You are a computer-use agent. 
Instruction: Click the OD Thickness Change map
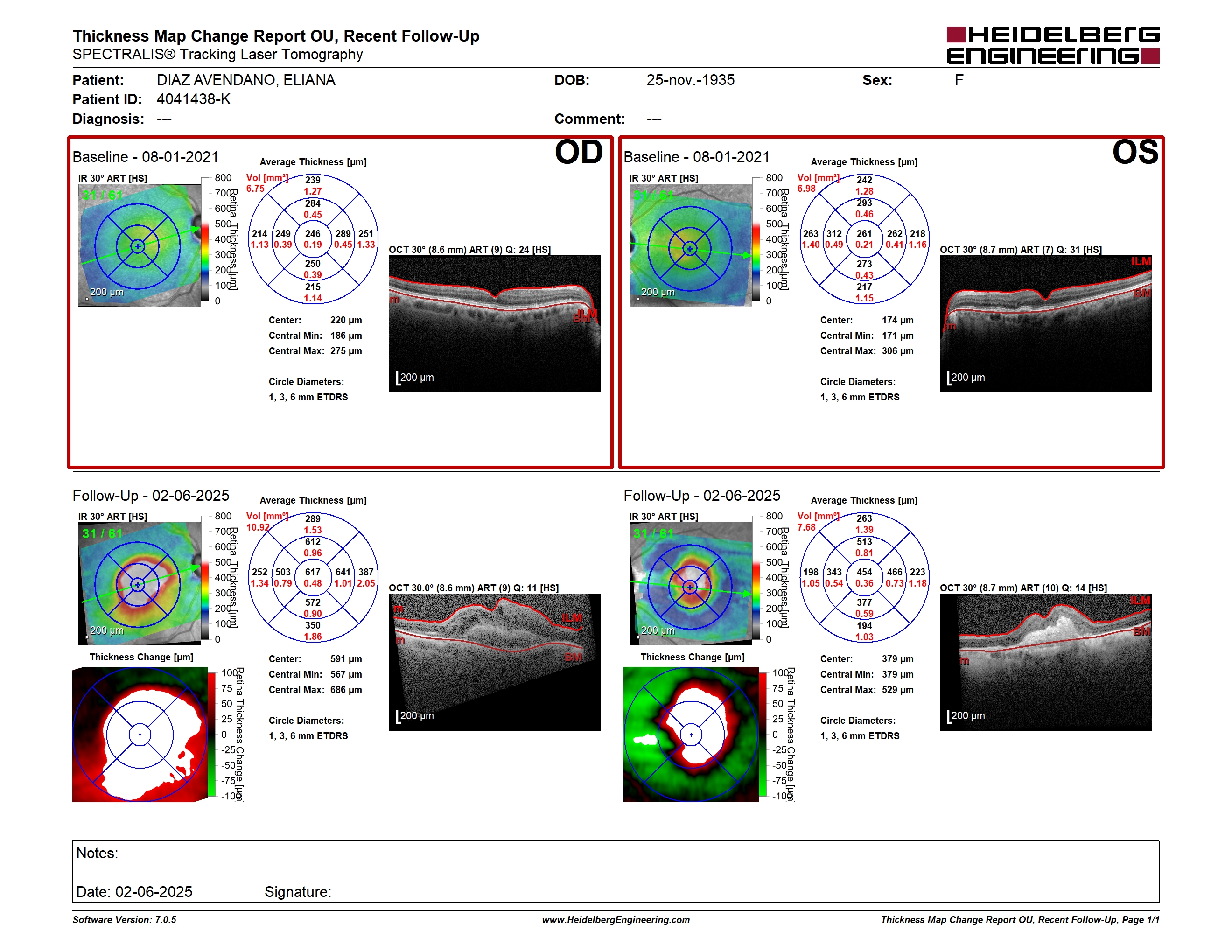click(x=140, y=735)
